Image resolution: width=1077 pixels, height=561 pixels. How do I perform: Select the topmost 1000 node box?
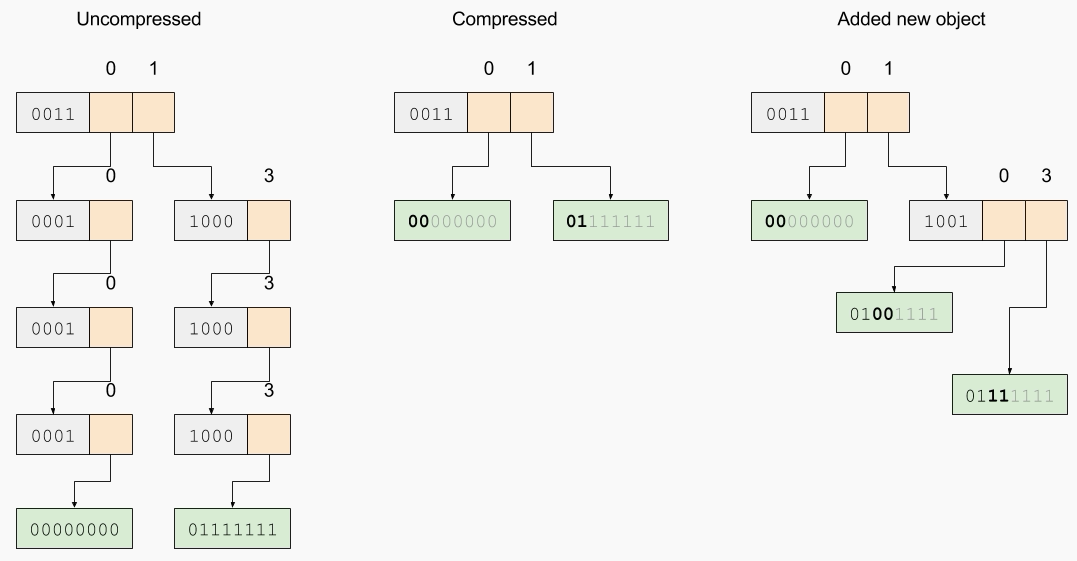[211, 221]
